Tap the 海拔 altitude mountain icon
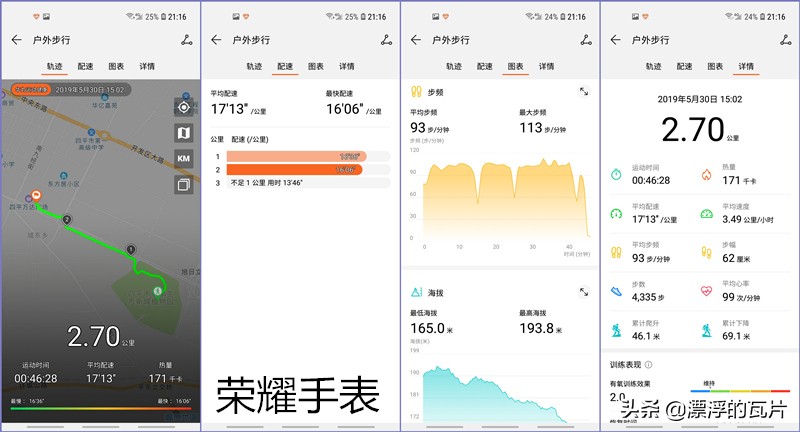800x432 pixels. click(416, 292)
